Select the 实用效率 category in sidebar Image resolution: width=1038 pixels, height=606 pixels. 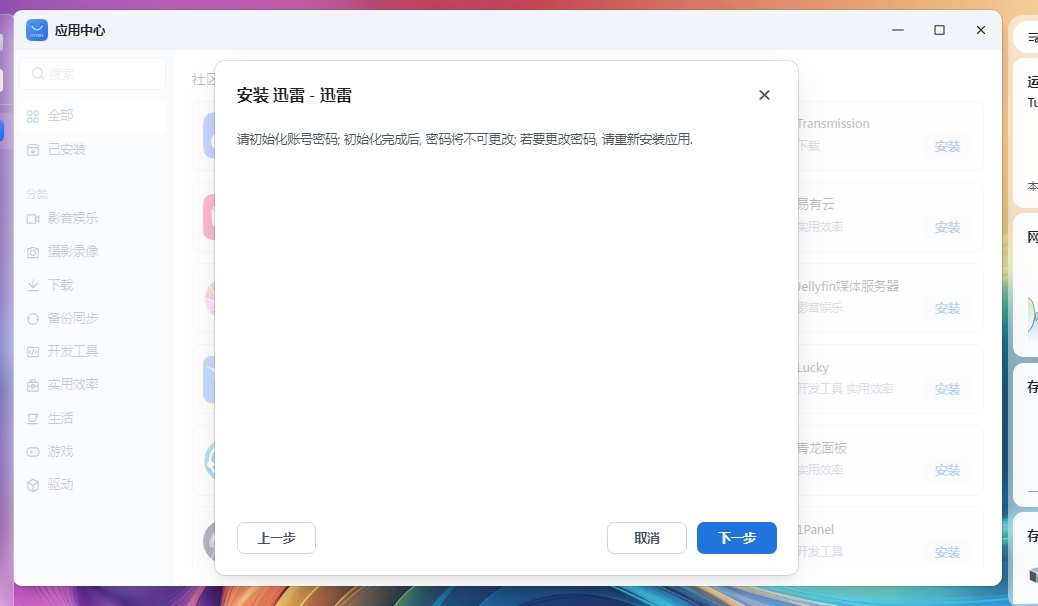click(x=93, y=385)
